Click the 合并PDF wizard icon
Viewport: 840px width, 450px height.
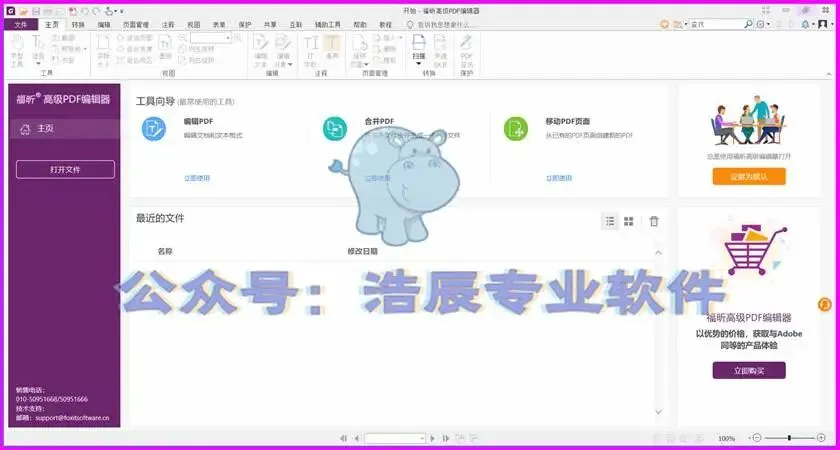[335, 129]
